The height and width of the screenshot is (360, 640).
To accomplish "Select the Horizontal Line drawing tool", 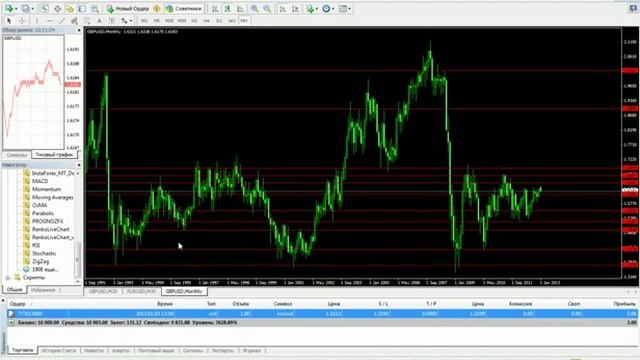I will point(49,20).
